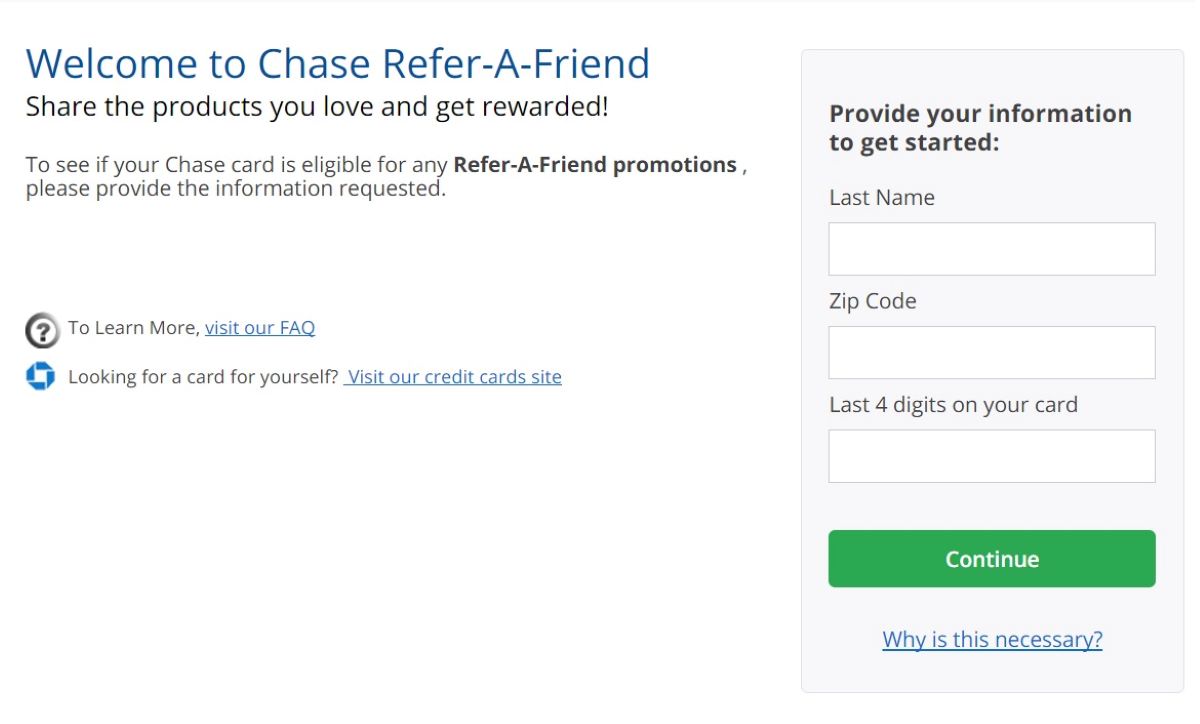Screen dimensions: 1200x724
Task: Follow the 'visit our FAQ' link
Action: (x=260, y=327)
